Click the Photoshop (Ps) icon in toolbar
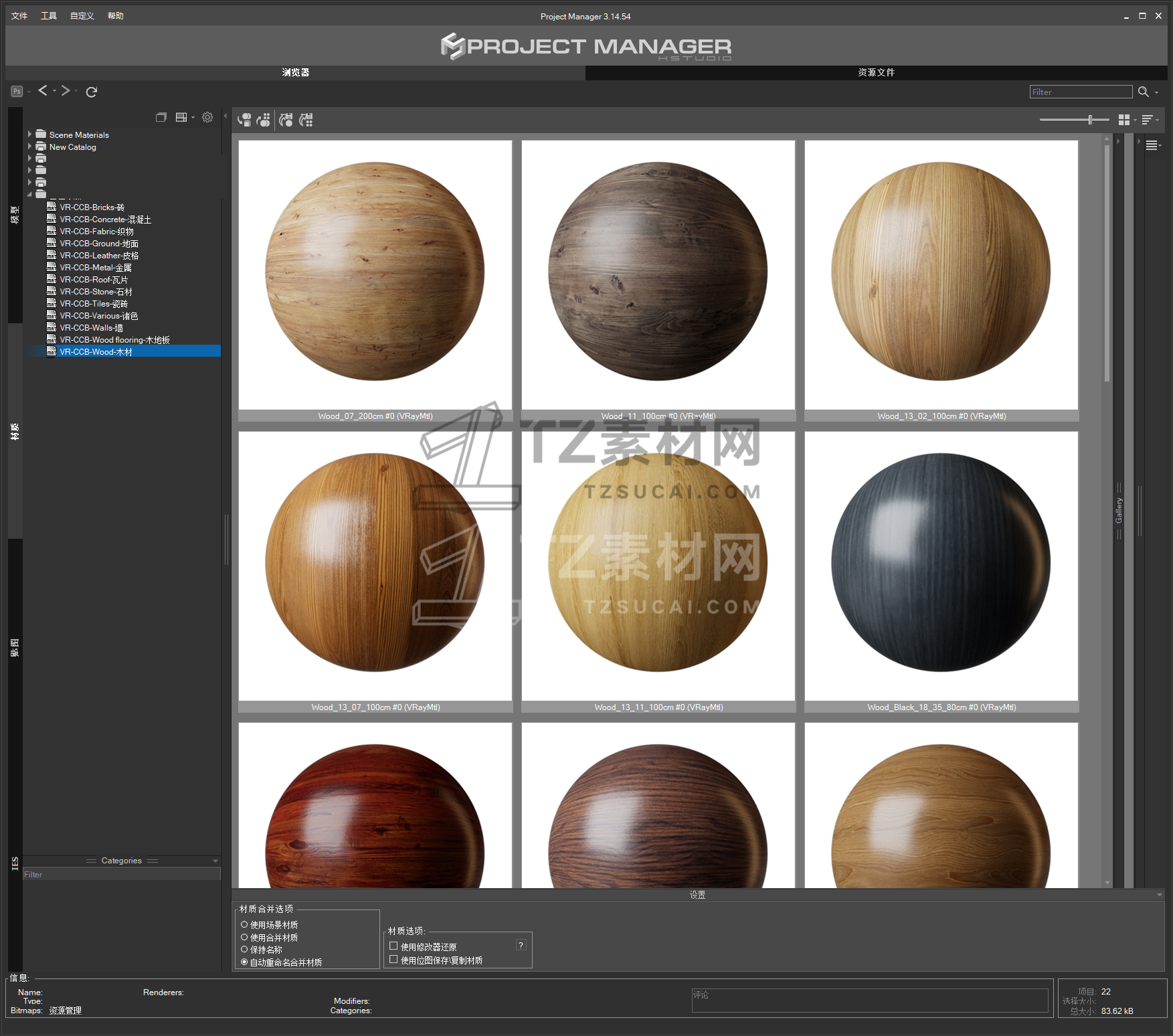Image resolution: width=1173 pixels, height=1036 pixels. click(17, 92)
